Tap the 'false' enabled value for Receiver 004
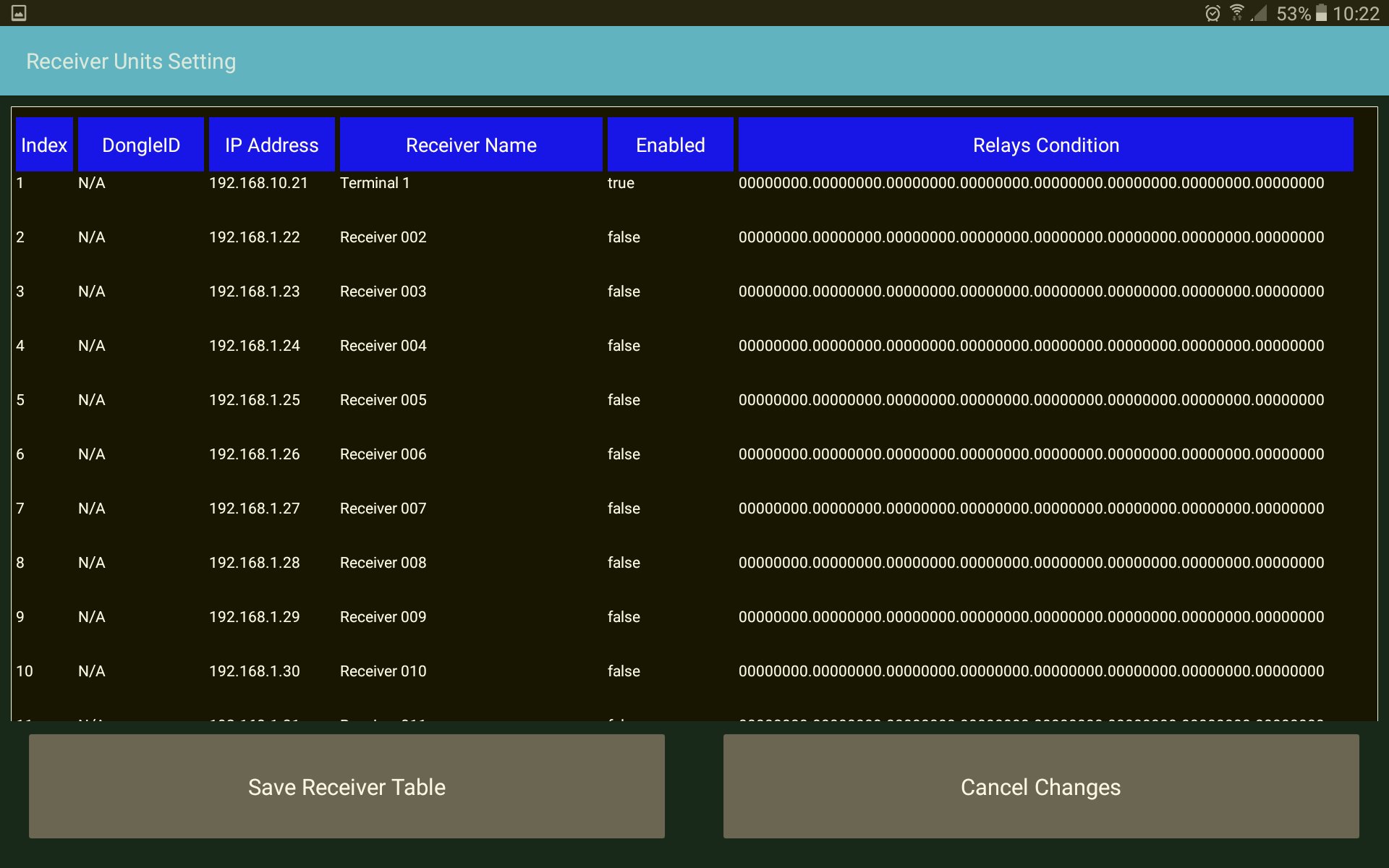The image size is (1389, 868). tap(624, 346)
